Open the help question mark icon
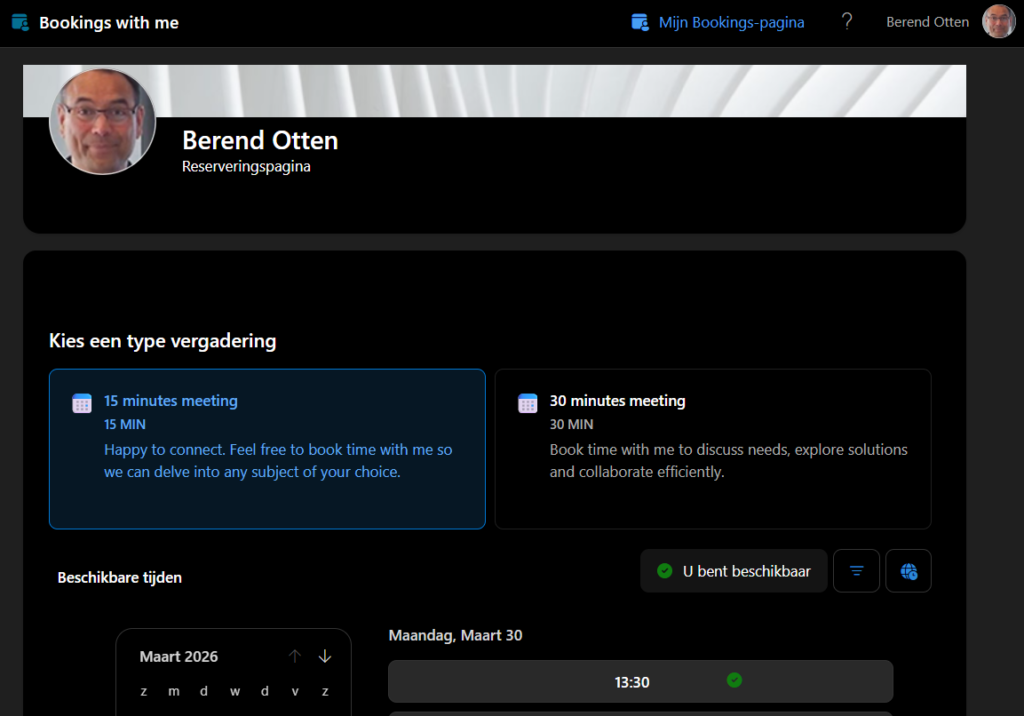This screenshot has height=716, width=1024. 847,22
